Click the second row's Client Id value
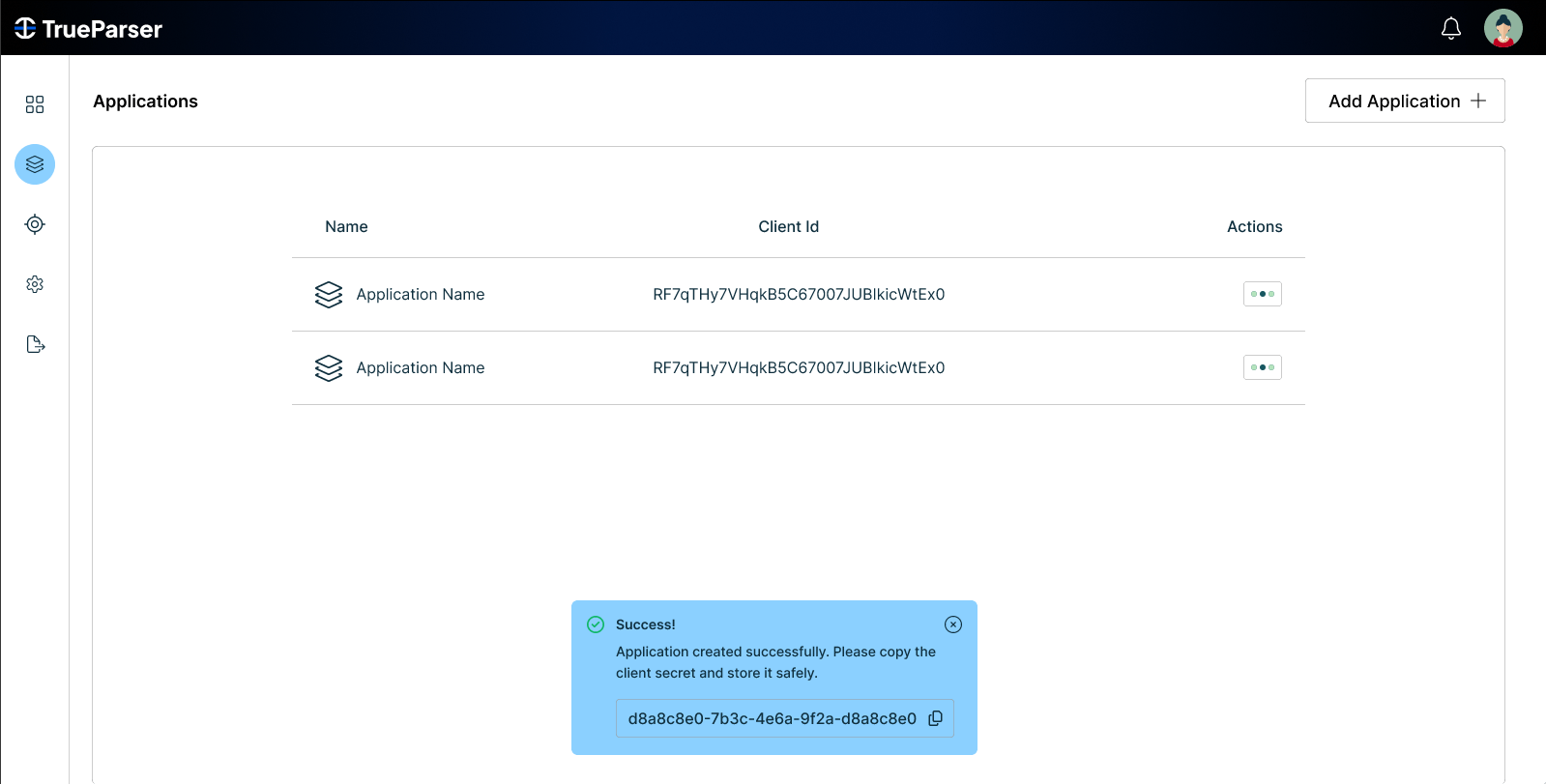1546x784 pixels. pyautogui.click(x=799, y=367)
